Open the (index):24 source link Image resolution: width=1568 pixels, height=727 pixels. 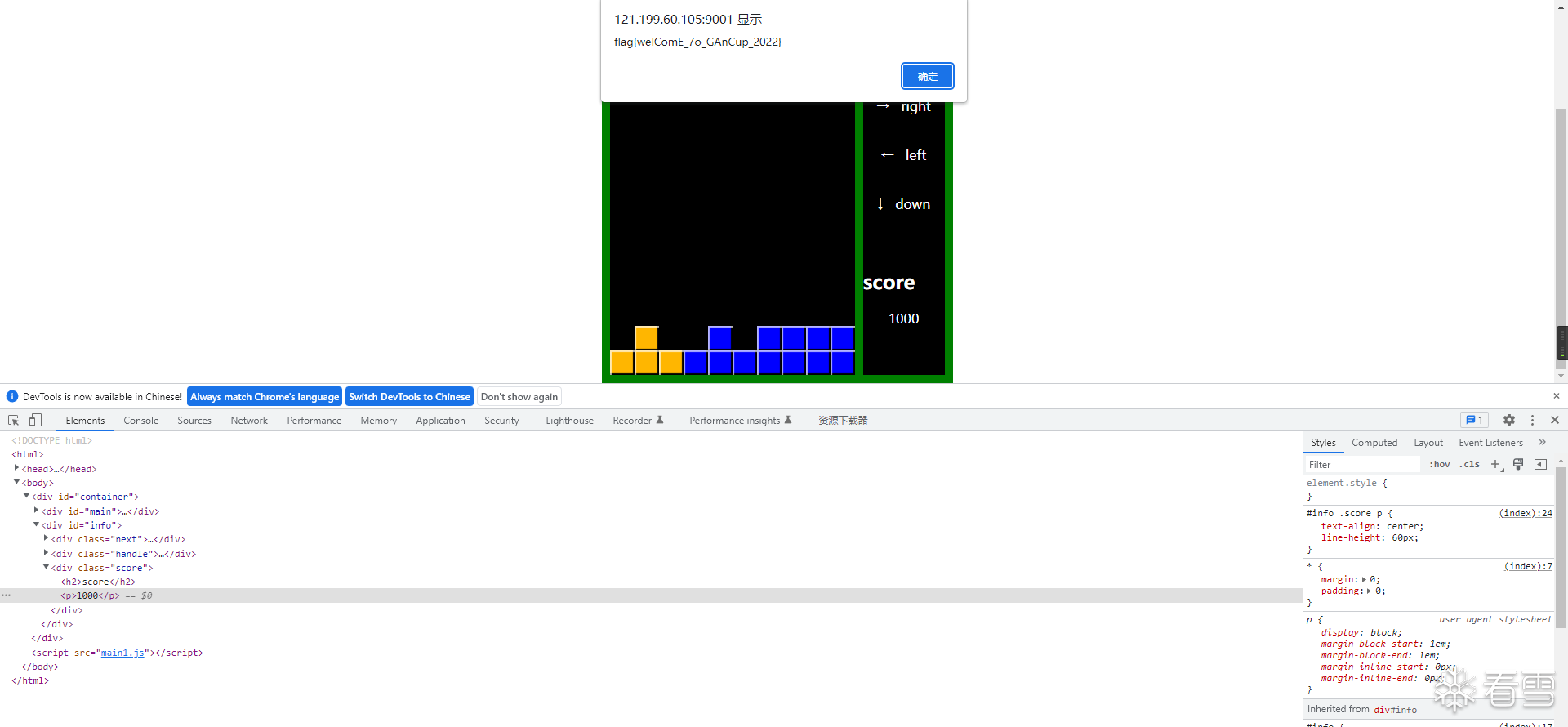click(x=1526, y=513)
